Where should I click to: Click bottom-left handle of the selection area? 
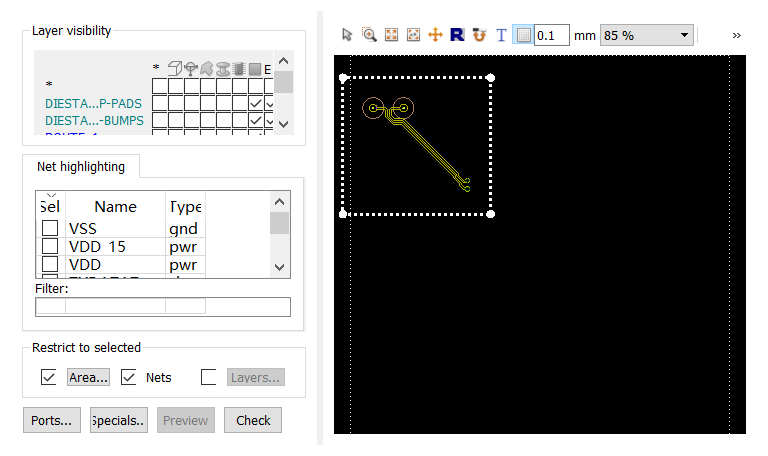click(343, 214)
